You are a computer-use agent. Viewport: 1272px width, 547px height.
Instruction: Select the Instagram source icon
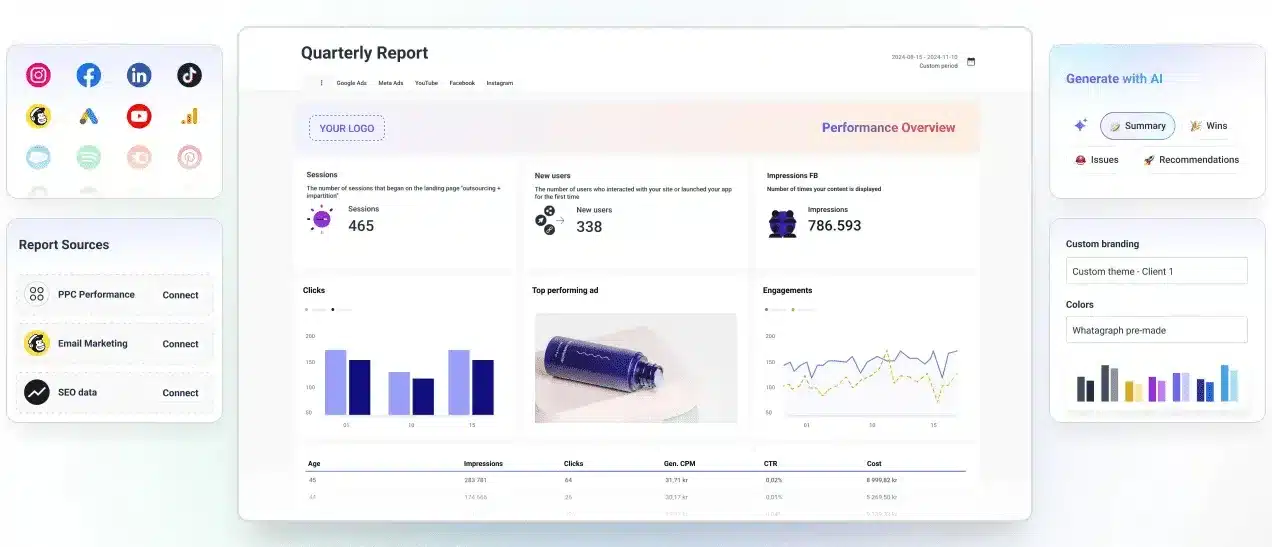click(39, 75)
